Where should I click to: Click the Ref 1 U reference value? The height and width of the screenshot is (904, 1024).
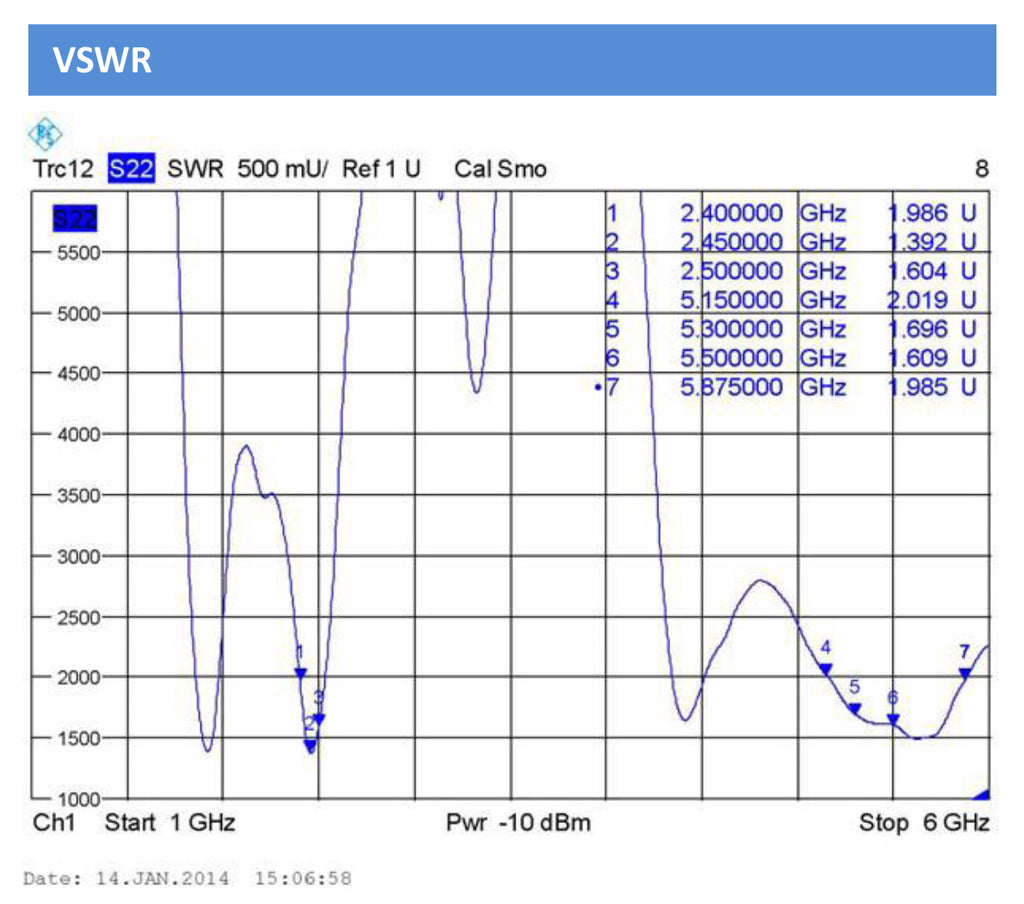click(381, 169)
